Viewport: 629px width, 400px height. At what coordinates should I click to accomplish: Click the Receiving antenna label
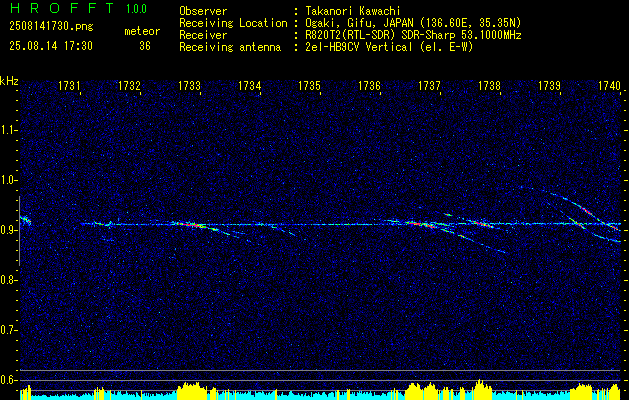(x=230, y=47)
